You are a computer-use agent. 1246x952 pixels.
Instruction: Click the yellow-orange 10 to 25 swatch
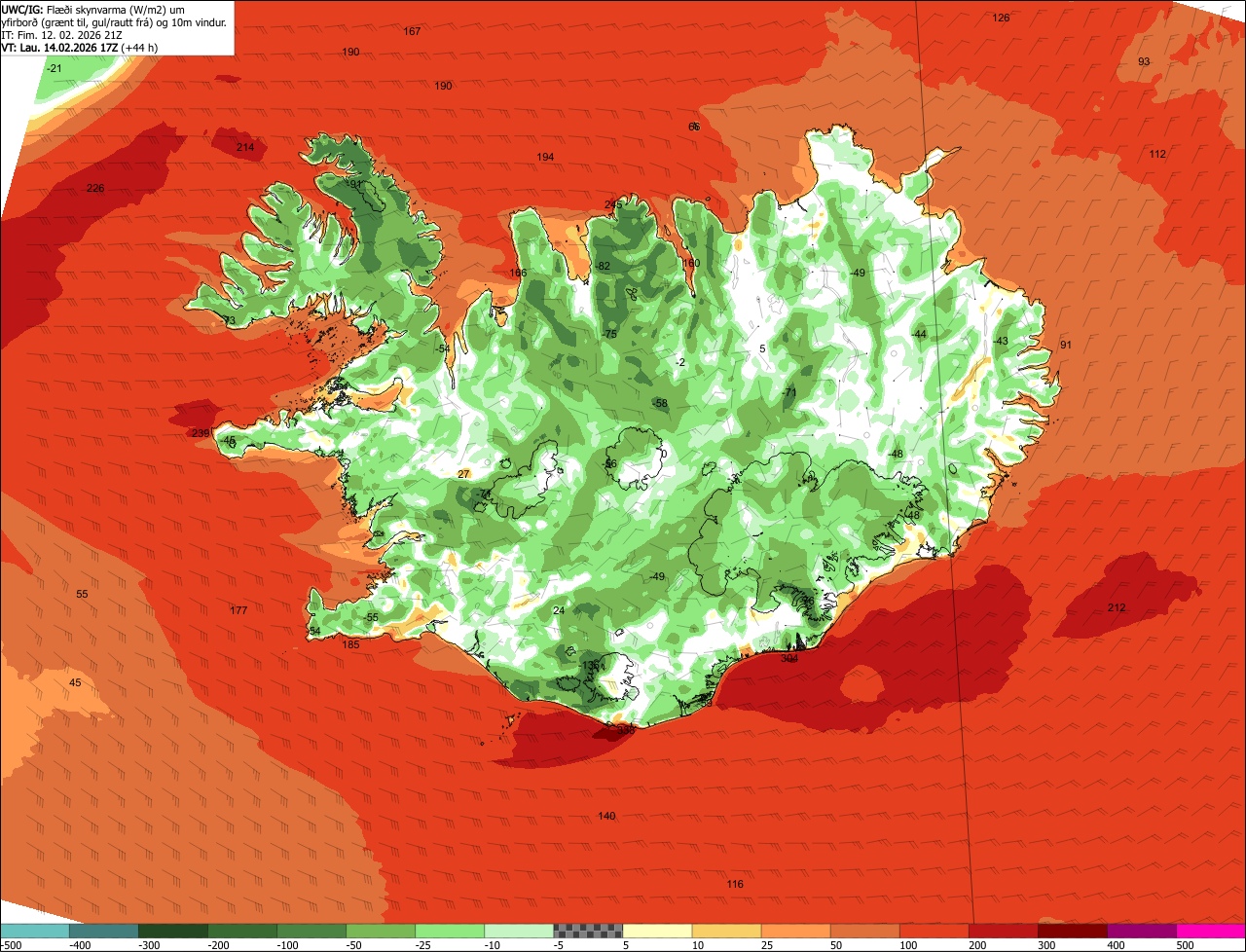coord(726,930)
